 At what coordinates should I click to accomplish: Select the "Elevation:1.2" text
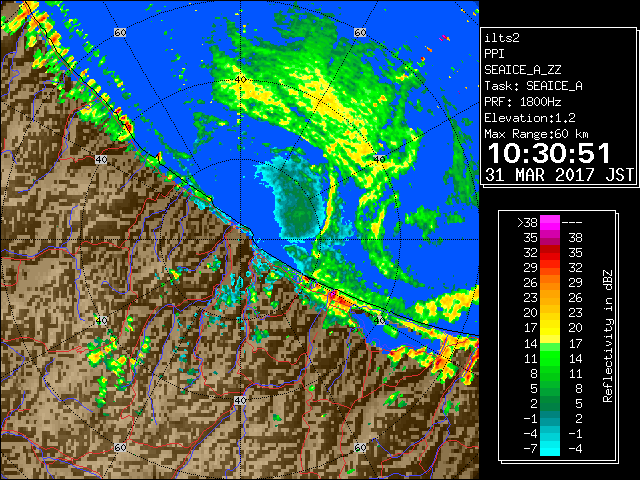pyautogui.click(x=530, y=118)
